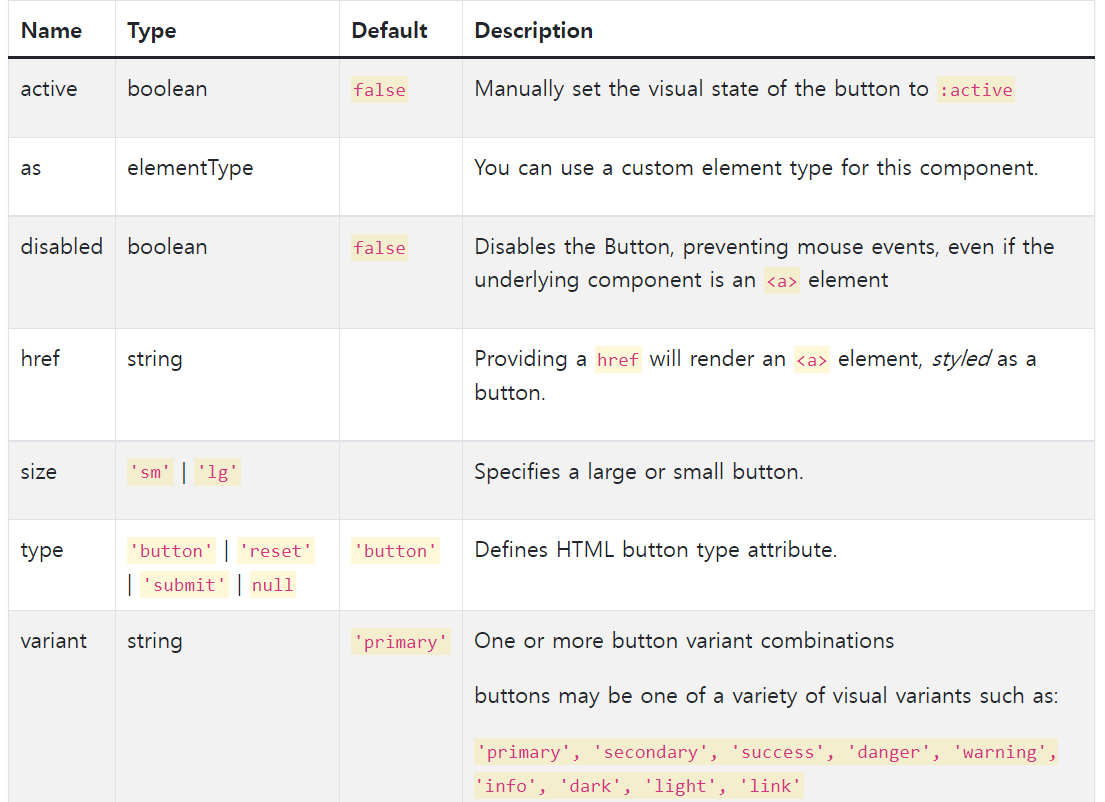The height and width of the screenshot is (802, 1105).
Task: Select the 'disabled' prop name cell
Action: (x=62, y=247)
